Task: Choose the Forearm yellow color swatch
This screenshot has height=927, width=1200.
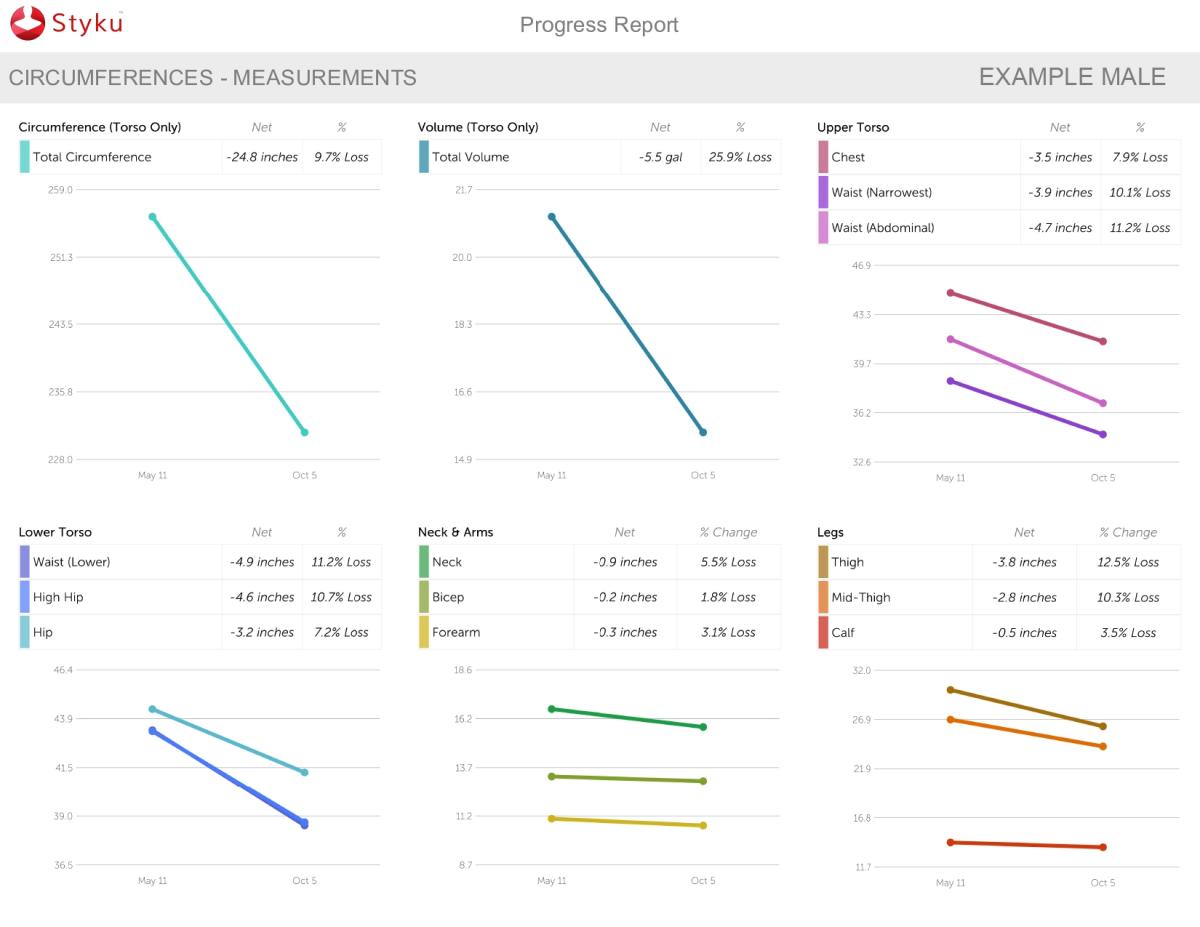Action: point(423,632)
